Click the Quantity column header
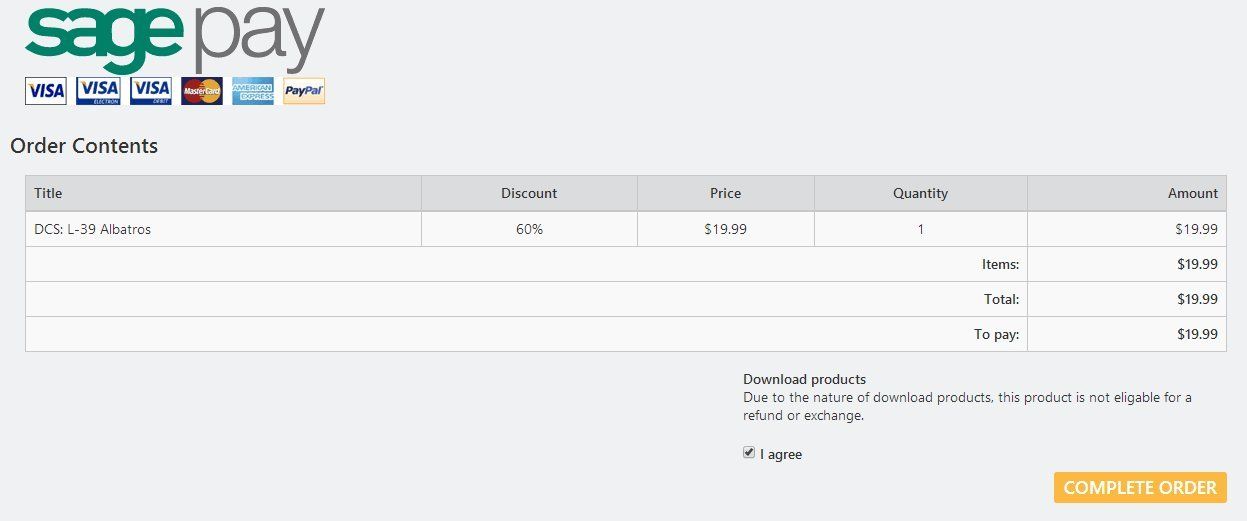Screen dimensions: 1247x521 pyautogui.click(x=920, y=193)
